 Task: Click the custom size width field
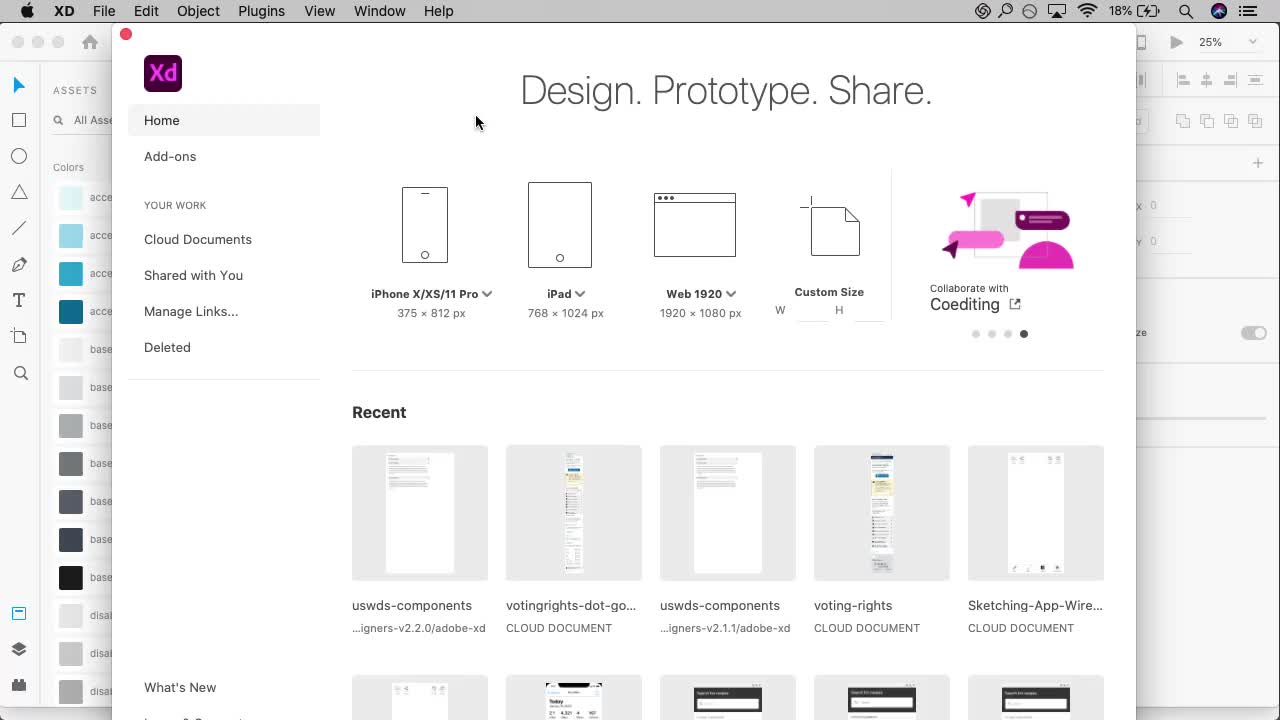[811, 311]
